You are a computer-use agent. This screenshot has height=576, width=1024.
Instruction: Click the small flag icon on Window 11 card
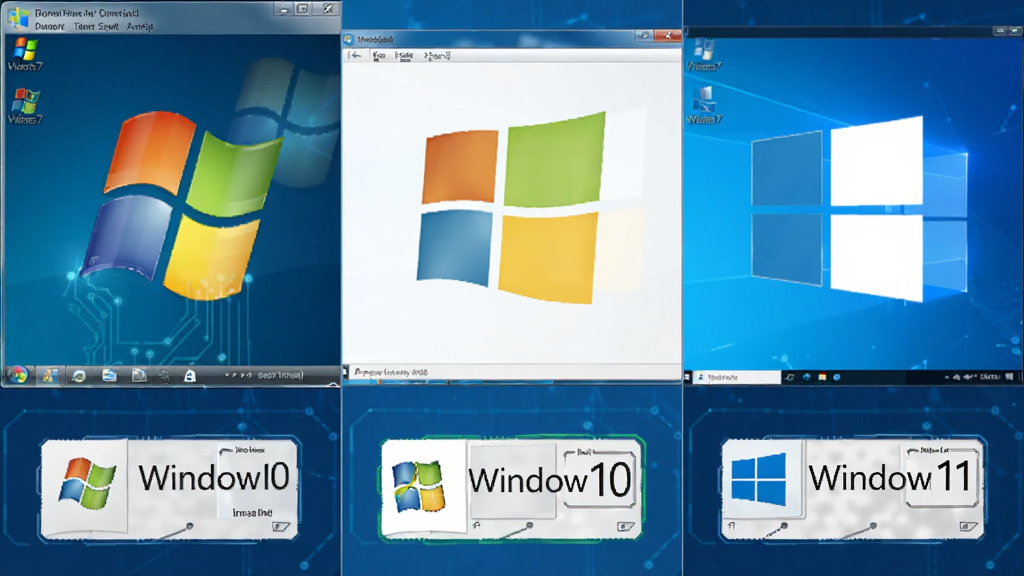pyautogui.click(x=731, y=525)
